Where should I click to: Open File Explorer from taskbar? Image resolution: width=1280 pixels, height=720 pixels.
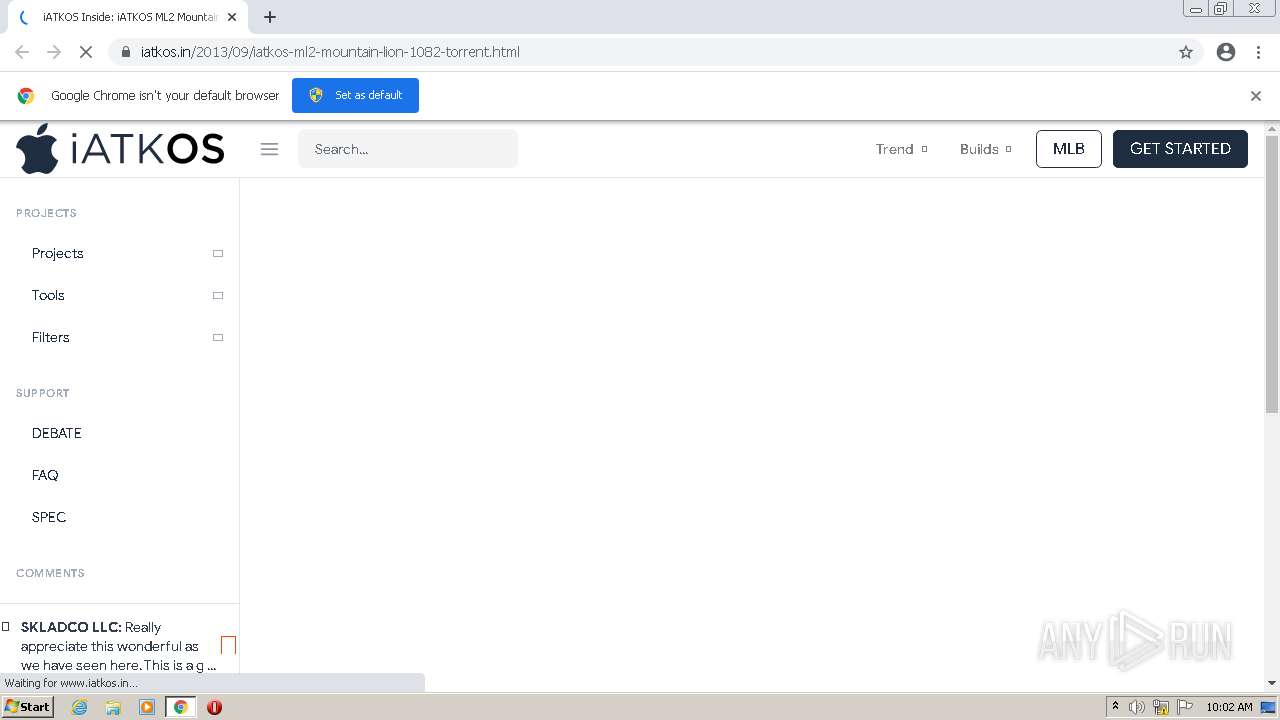click(113, 707)
